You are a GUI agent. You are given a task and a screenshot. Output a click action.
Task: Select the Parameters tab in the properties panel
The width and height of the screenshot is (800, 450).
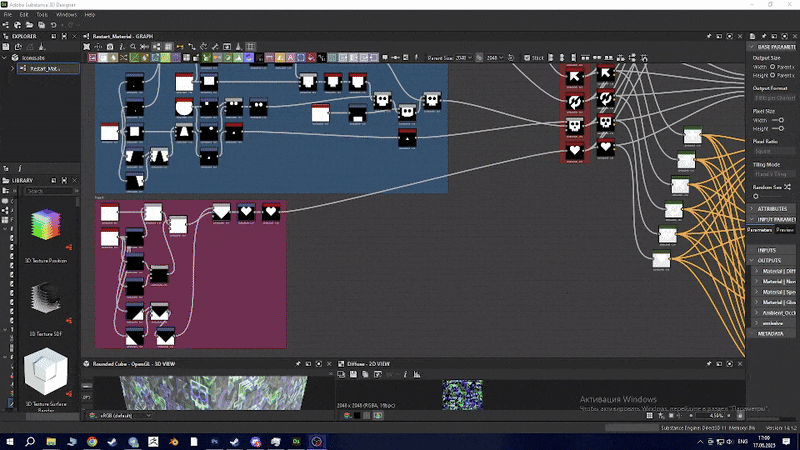click(x=760, y=230)
